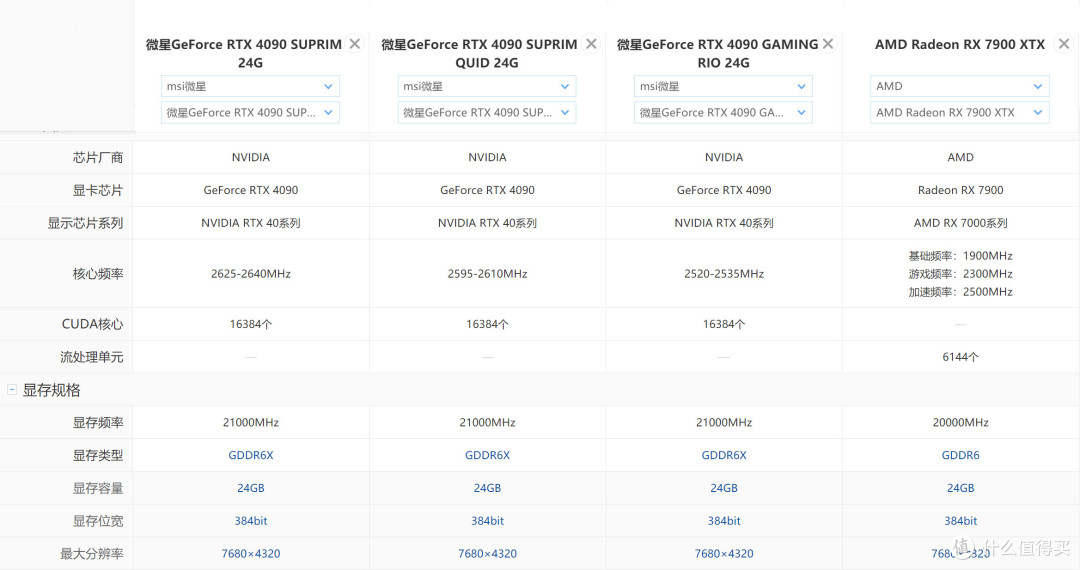The image size is (1080, 570).
Task: Click 384bit link in Radeon column
Action: coord(961,521)
